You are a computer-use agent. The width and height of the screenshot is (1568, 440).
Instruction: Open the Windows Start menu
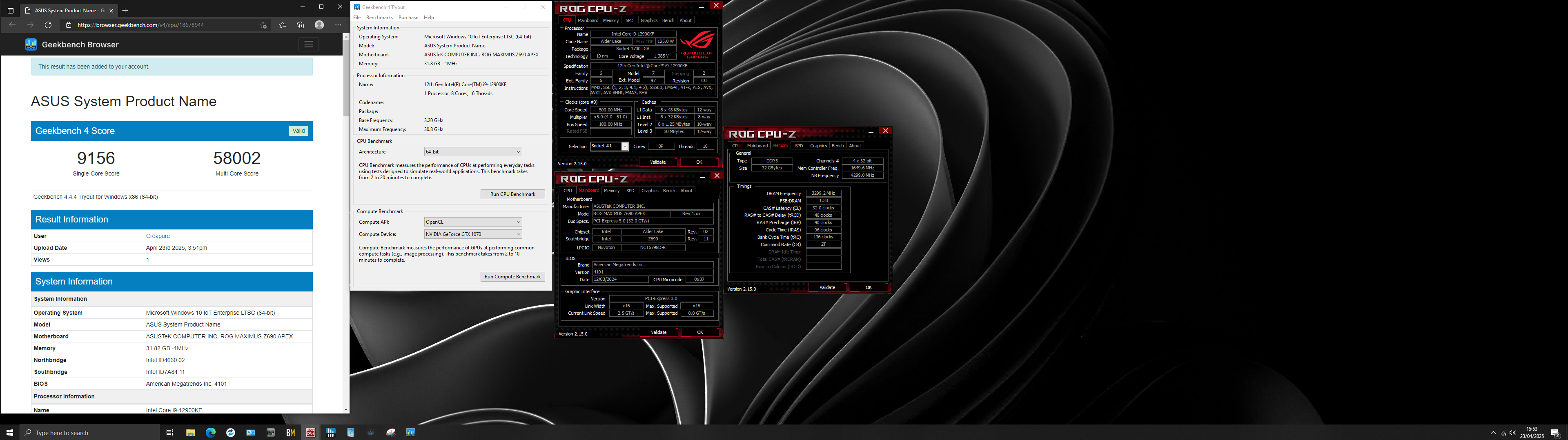click(x=10, y=432)
